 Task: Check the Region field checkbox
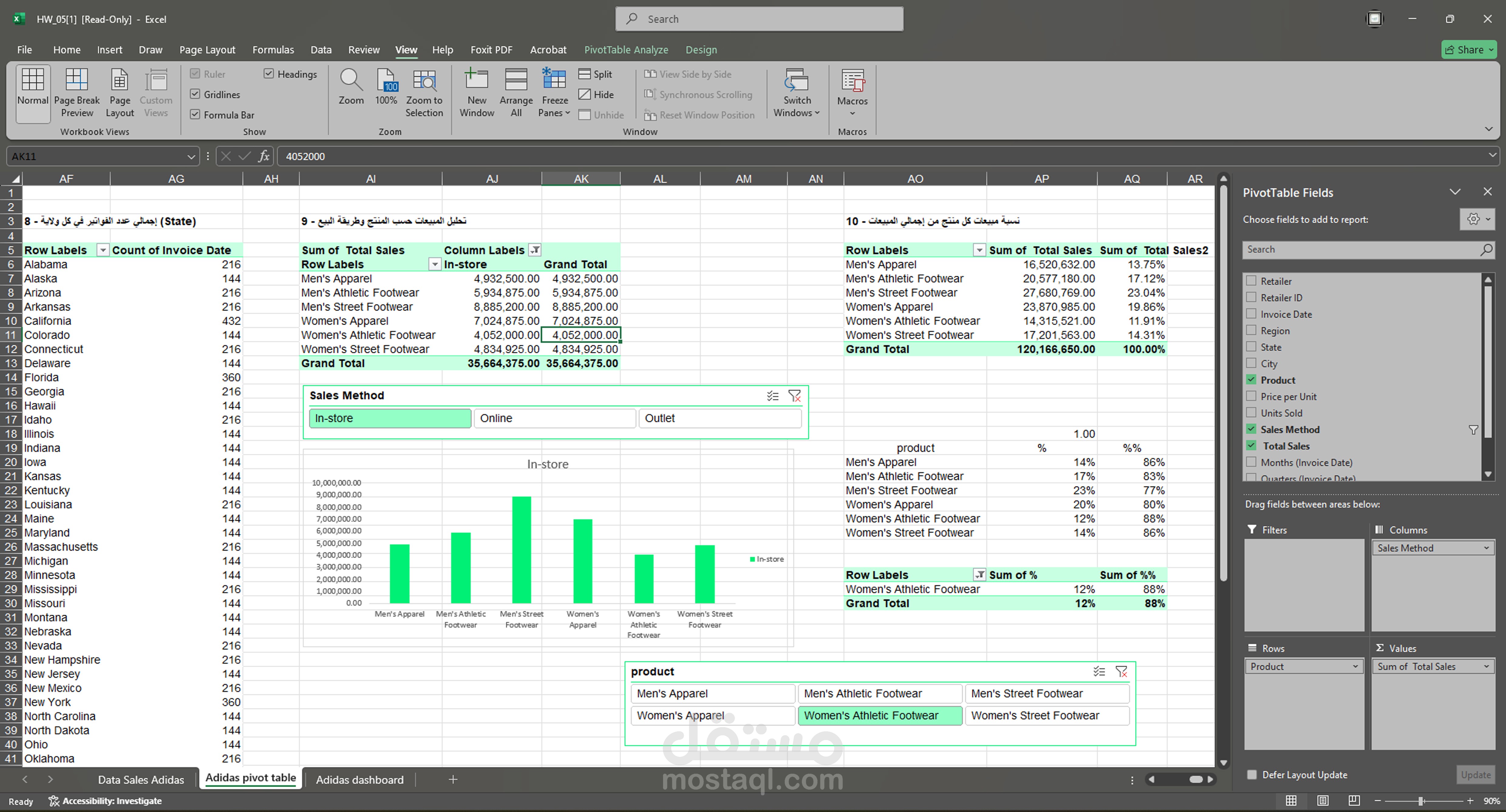pos(1251,330)
